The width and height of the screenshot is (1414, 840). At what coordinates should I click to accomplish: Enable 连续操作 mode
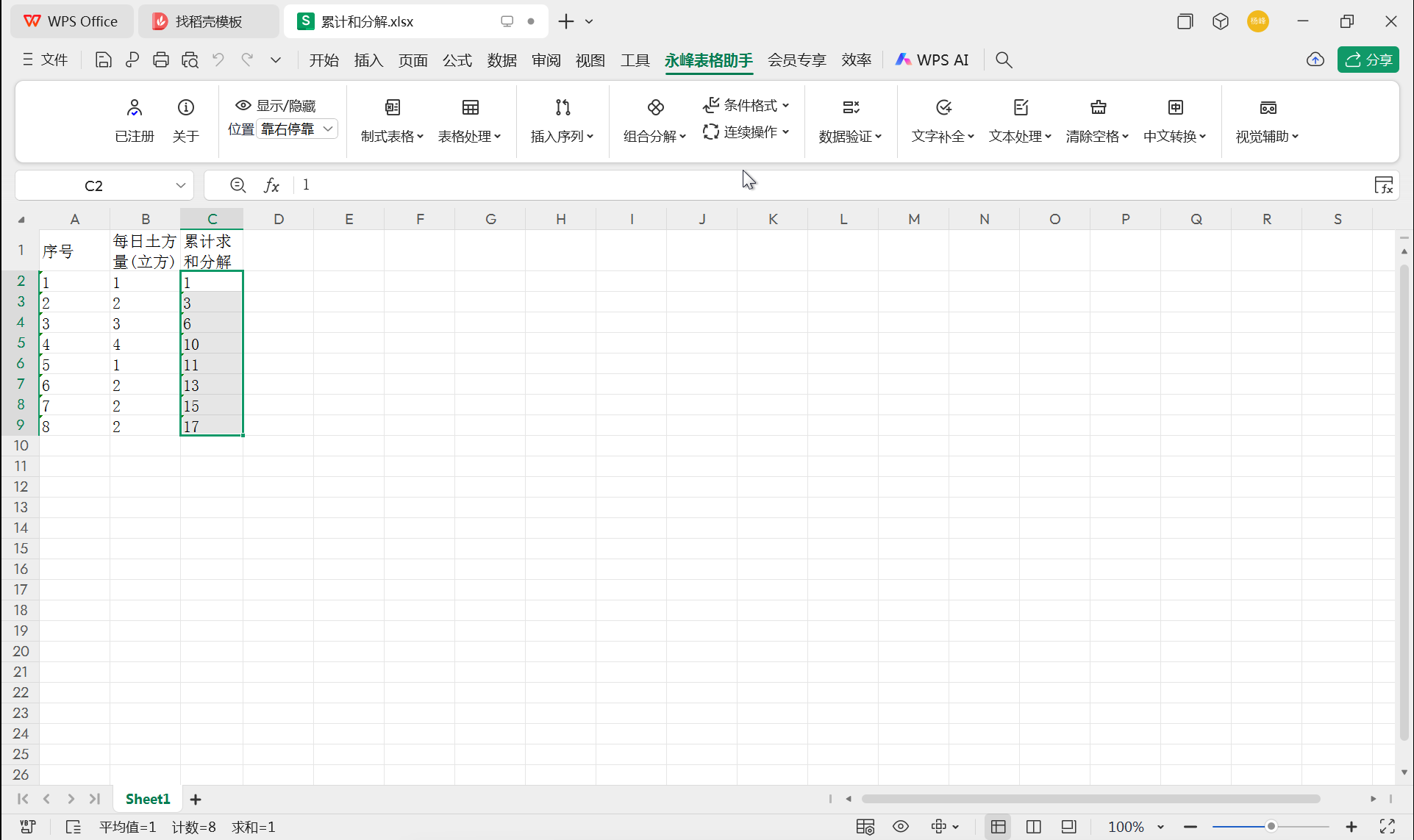click(746, 132)
